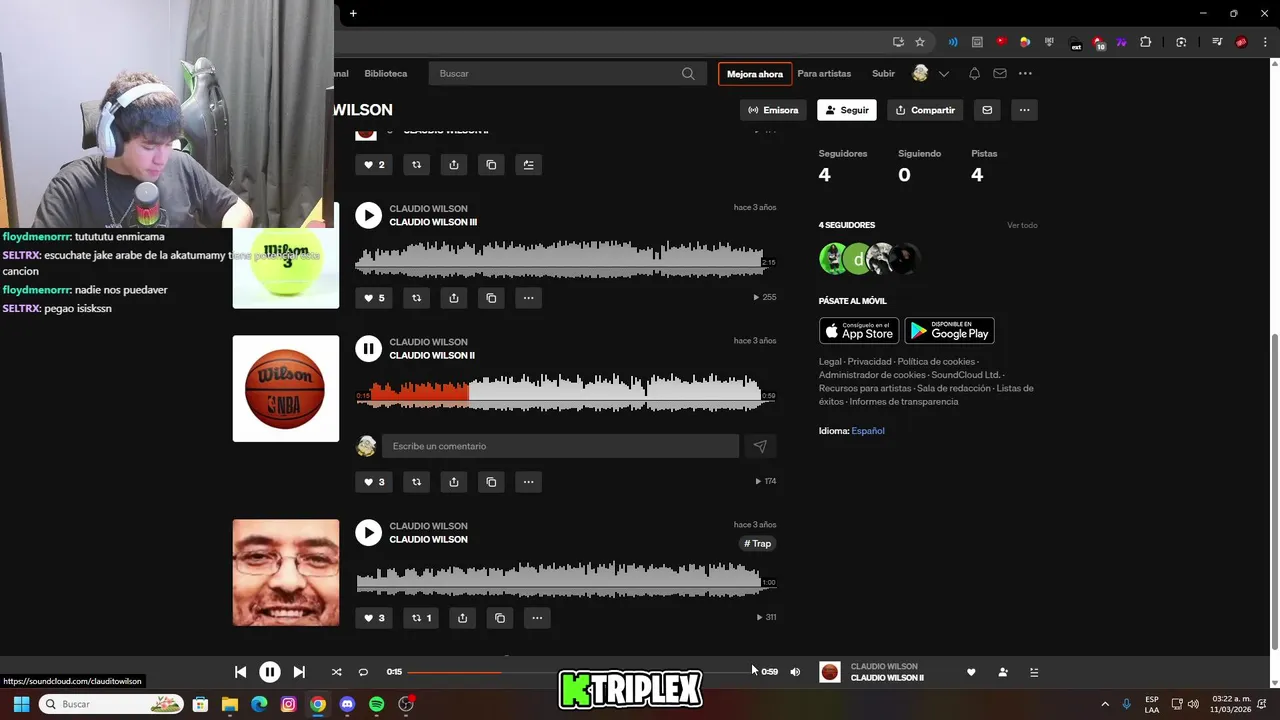The image size is (1280, 720).
Task: Open the 'Español' language link
Action: pos(868,431)
